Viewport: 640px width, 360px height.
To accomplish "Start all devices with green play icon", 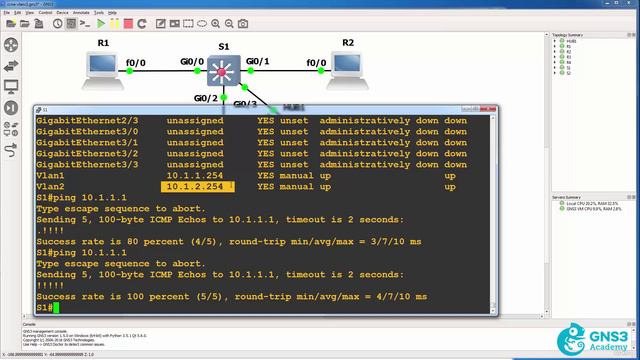I will 101,24.
